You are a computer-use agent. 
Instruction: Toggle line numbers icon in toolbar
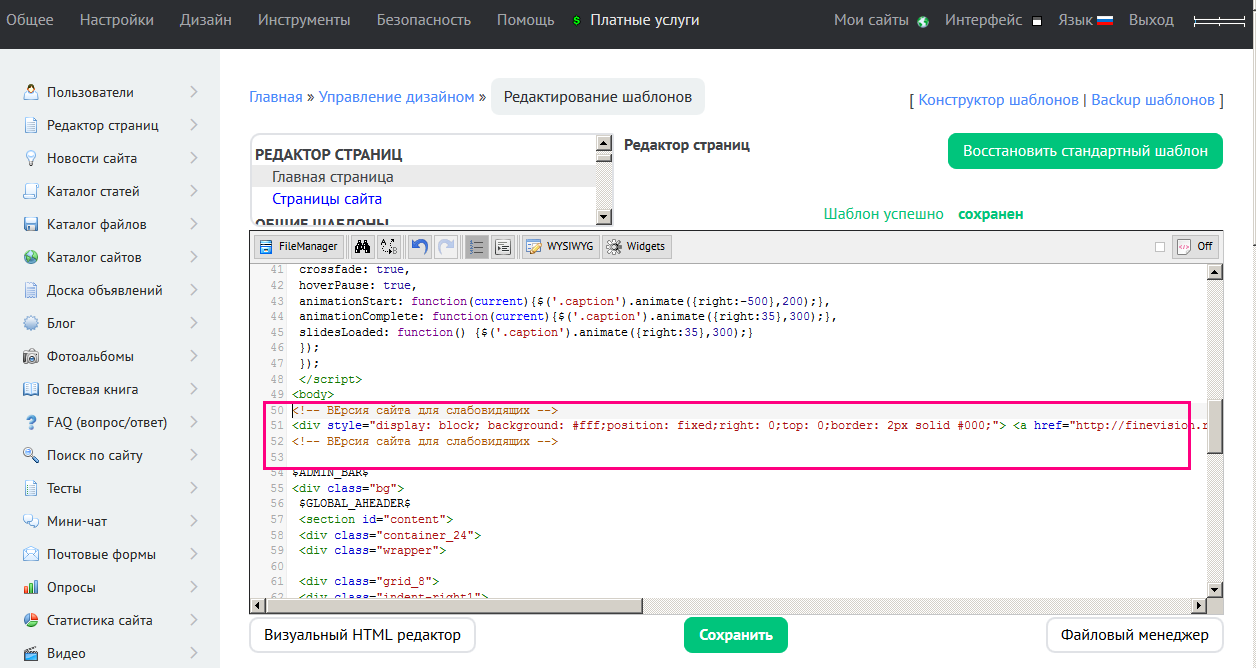pos(477,246)
